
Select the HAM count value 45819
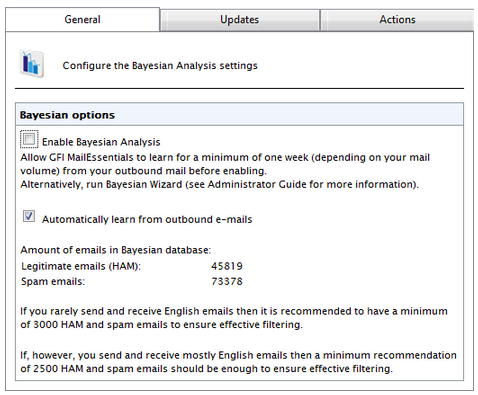(x=227, y=266)
